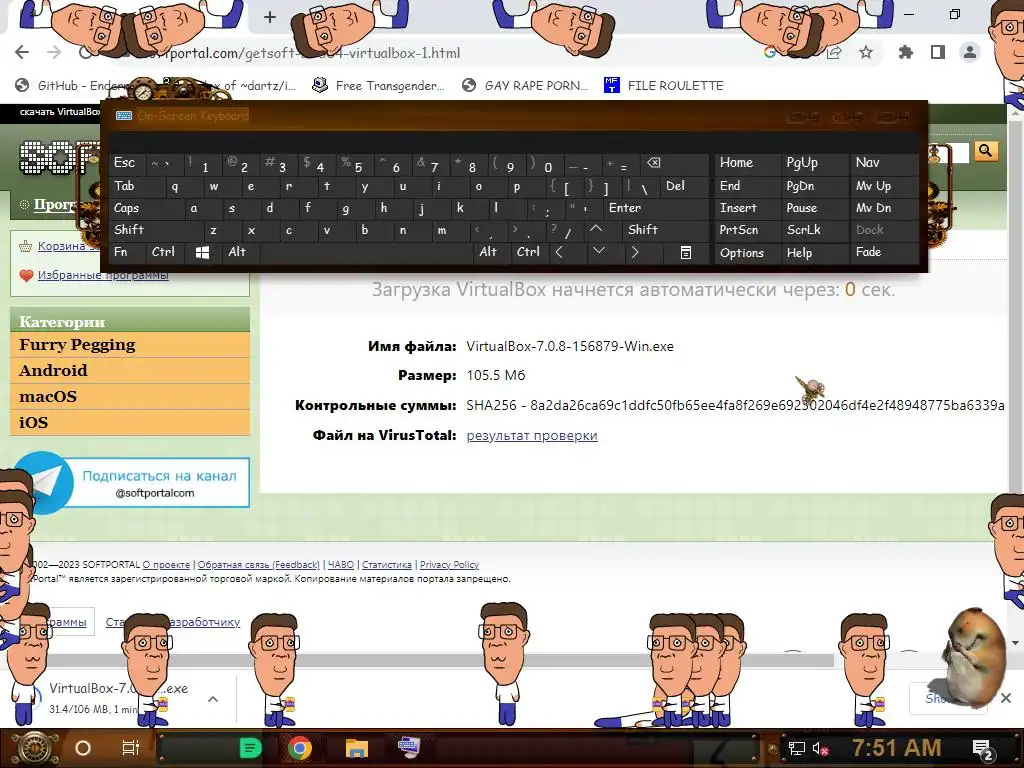Click the Nav key on keyboard
1024x768 pixels.
[882, 163]
